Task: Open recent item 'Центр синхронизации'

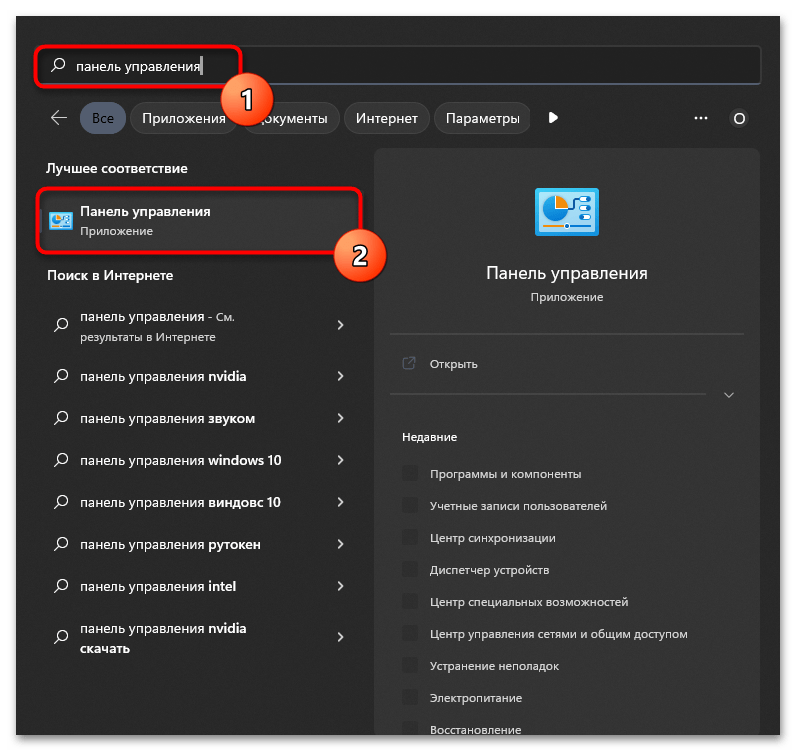Action: pos(492,538)
